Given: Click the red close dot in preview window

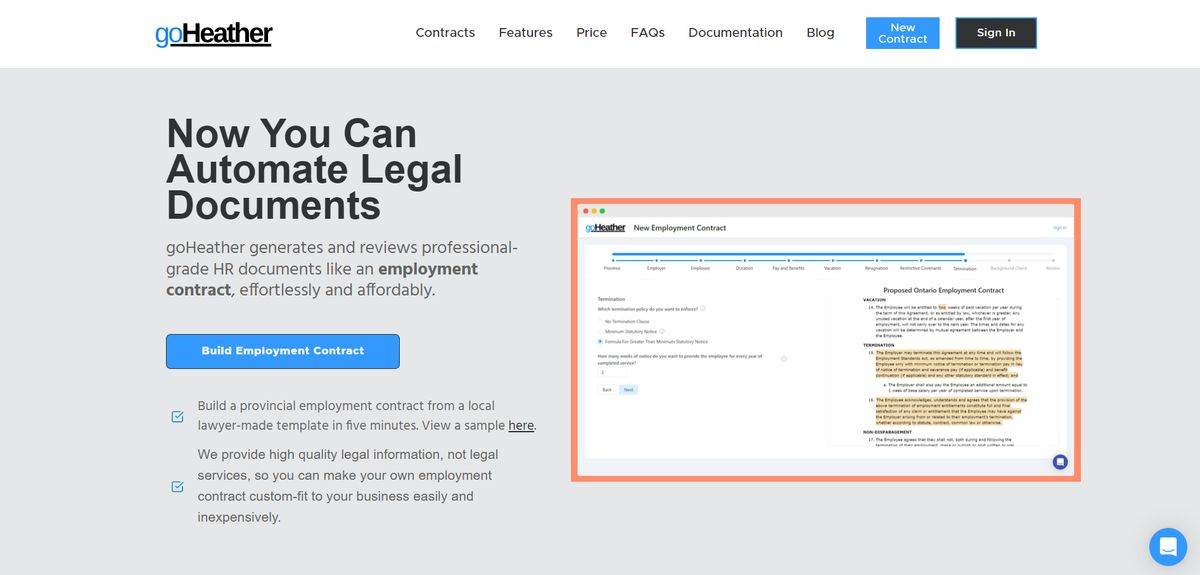Looking at the screenshot, I should pyautogui.click(x=585, y=211).
